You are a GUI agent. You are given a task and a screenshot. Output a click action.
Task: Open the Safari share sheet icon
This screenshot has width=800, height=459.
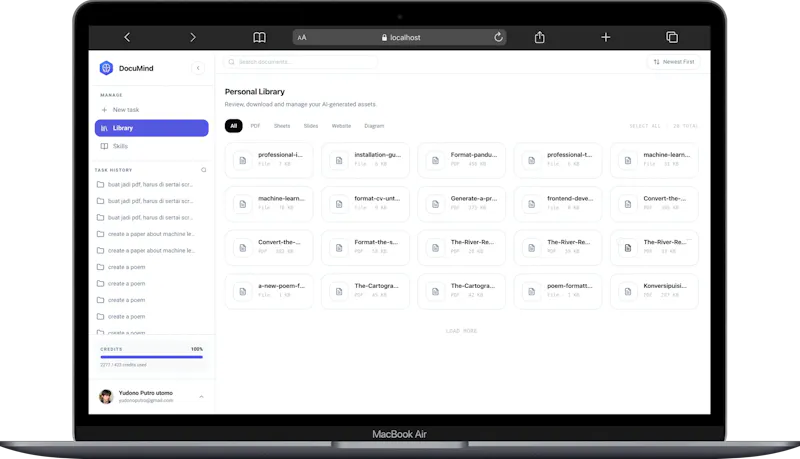click(x=539, y=37)
